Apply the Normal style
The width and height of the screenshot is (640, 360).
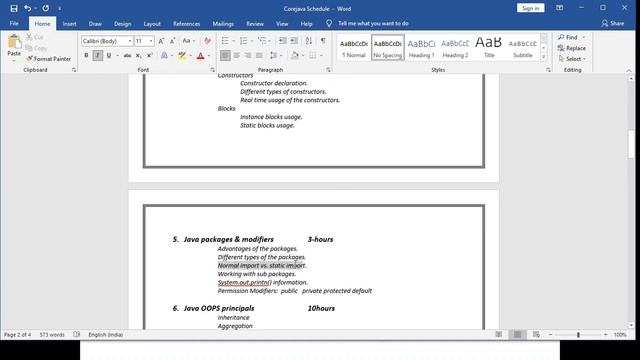[354, 48]
